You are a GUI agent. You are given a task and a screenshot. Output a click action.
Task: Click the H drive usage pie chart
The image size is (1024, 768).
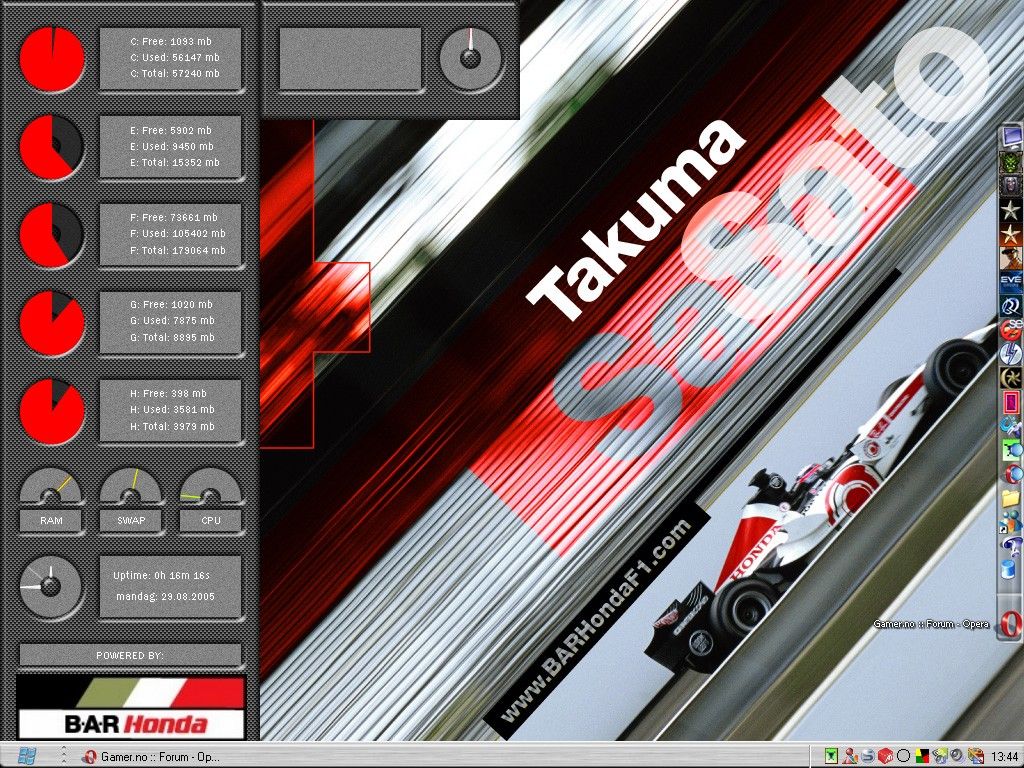coord(52,411)
